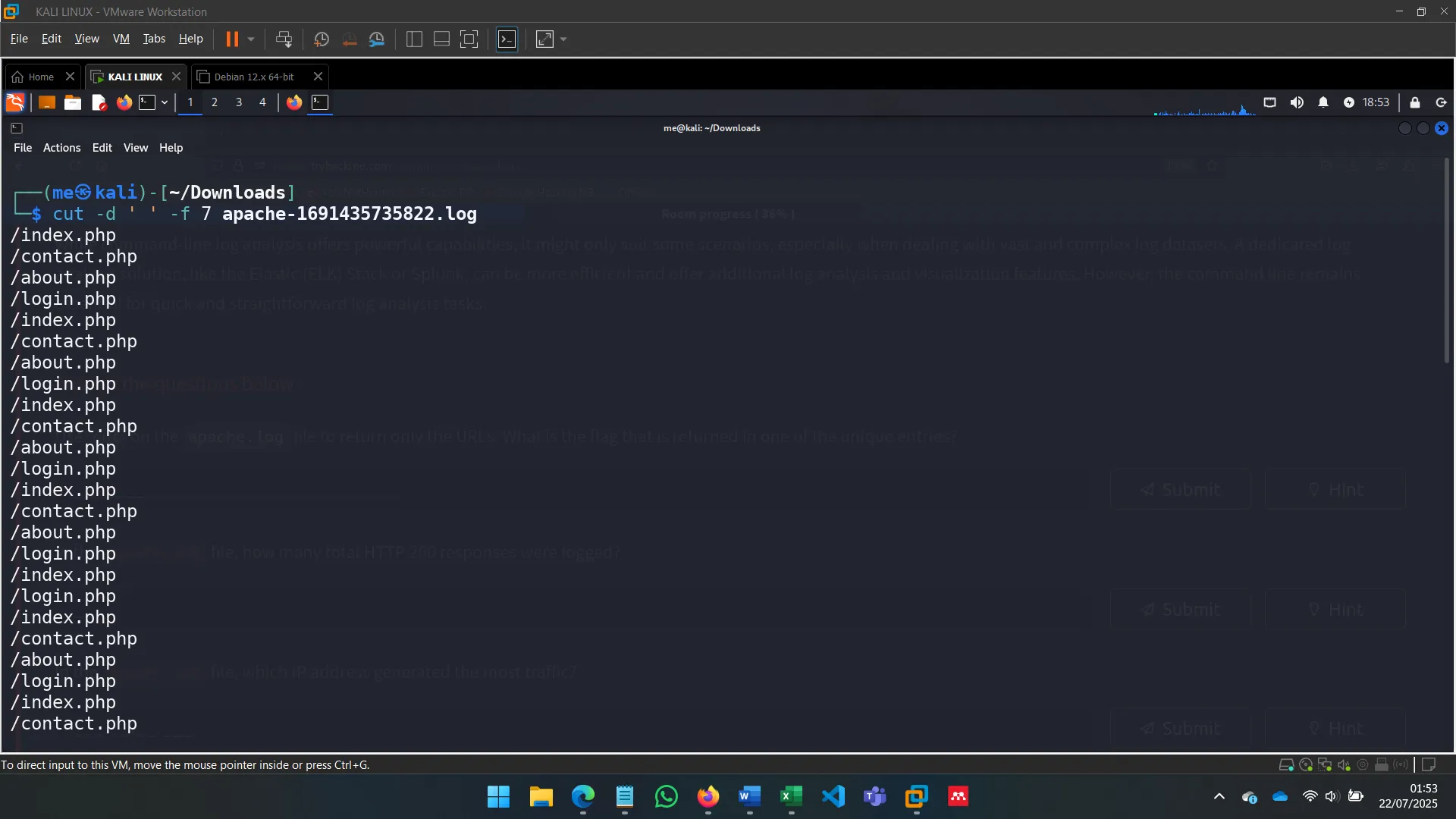The height and width of the screenshot is (819, 1456).
Task: Open the VMware Snapshot Manager
Action: [x=377, y=39]
